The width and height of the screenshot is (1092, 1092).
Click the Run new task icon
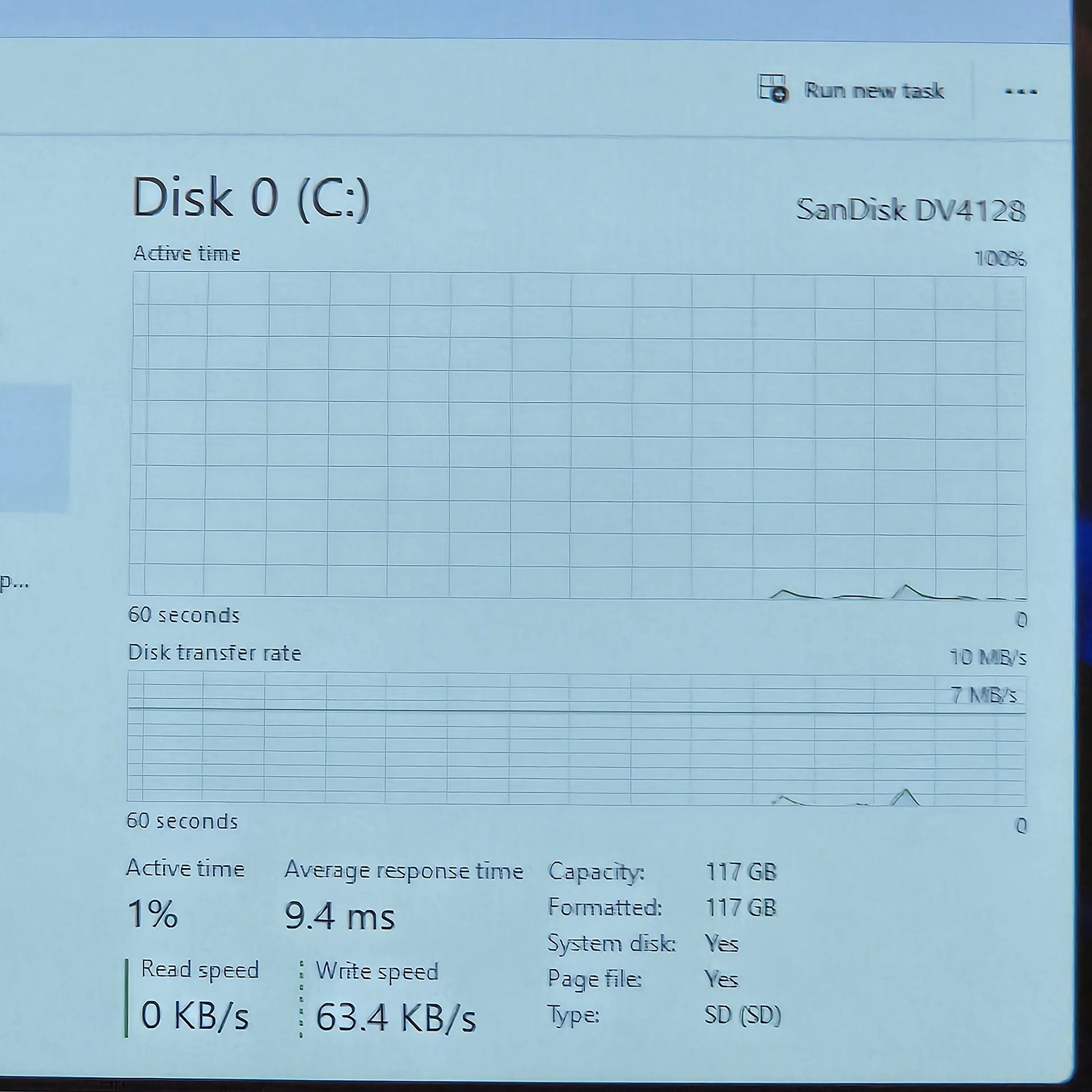coord(772,89)
